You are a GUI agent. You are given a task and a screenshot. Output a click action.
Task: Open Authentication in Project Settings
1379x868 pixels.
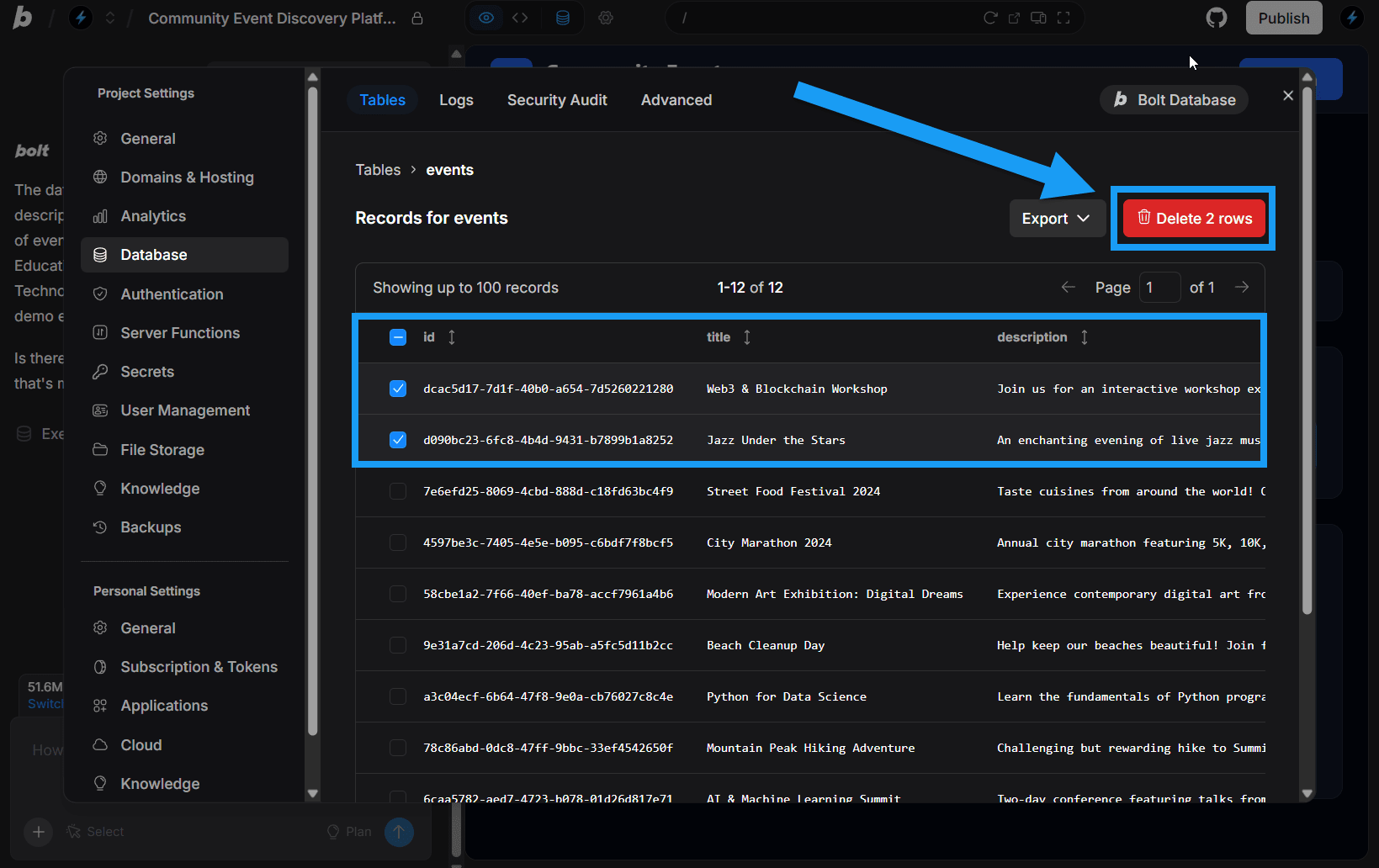172,294
